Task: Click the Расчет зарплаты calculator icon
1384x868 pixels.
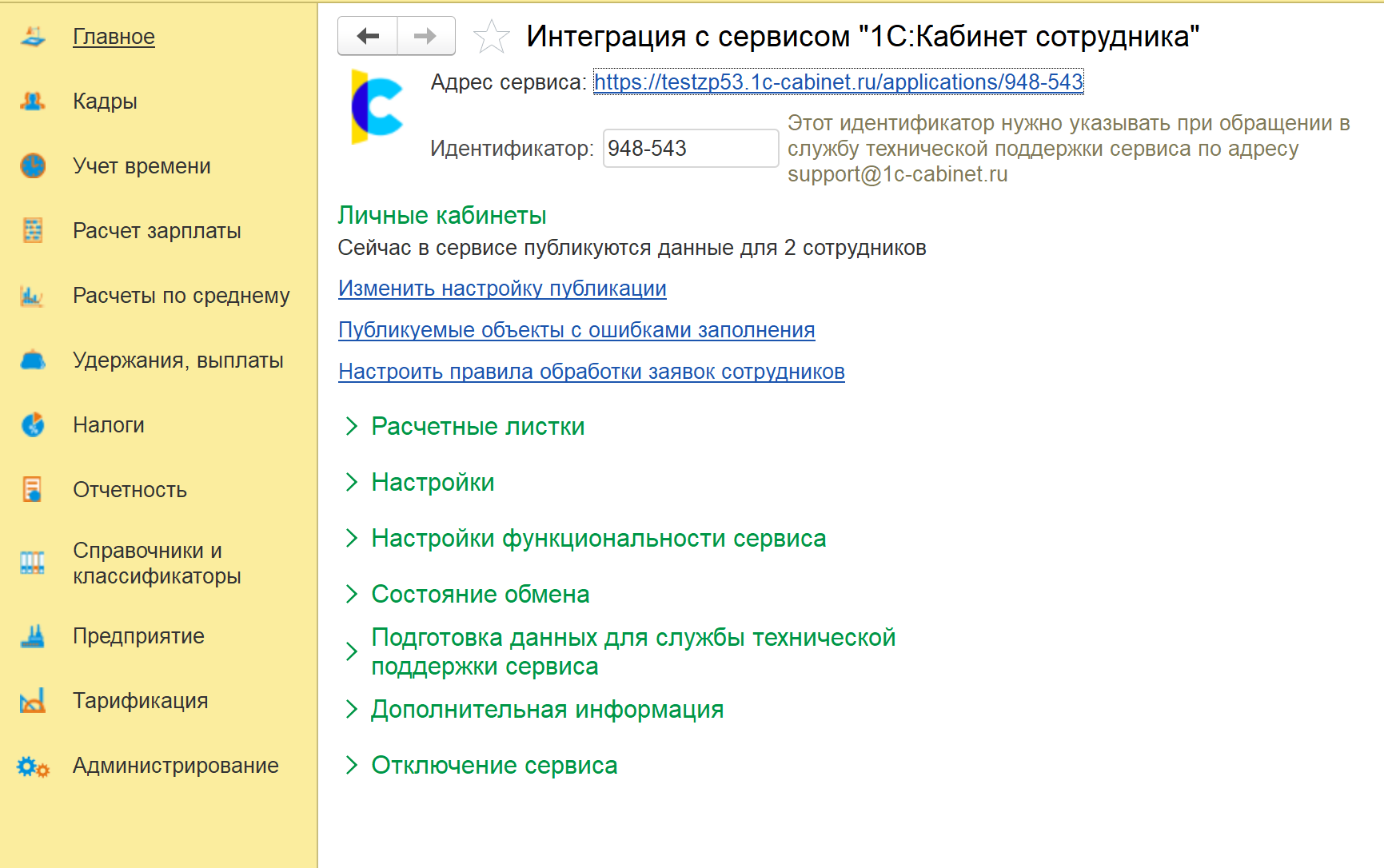Action: (x=33, y=231)
